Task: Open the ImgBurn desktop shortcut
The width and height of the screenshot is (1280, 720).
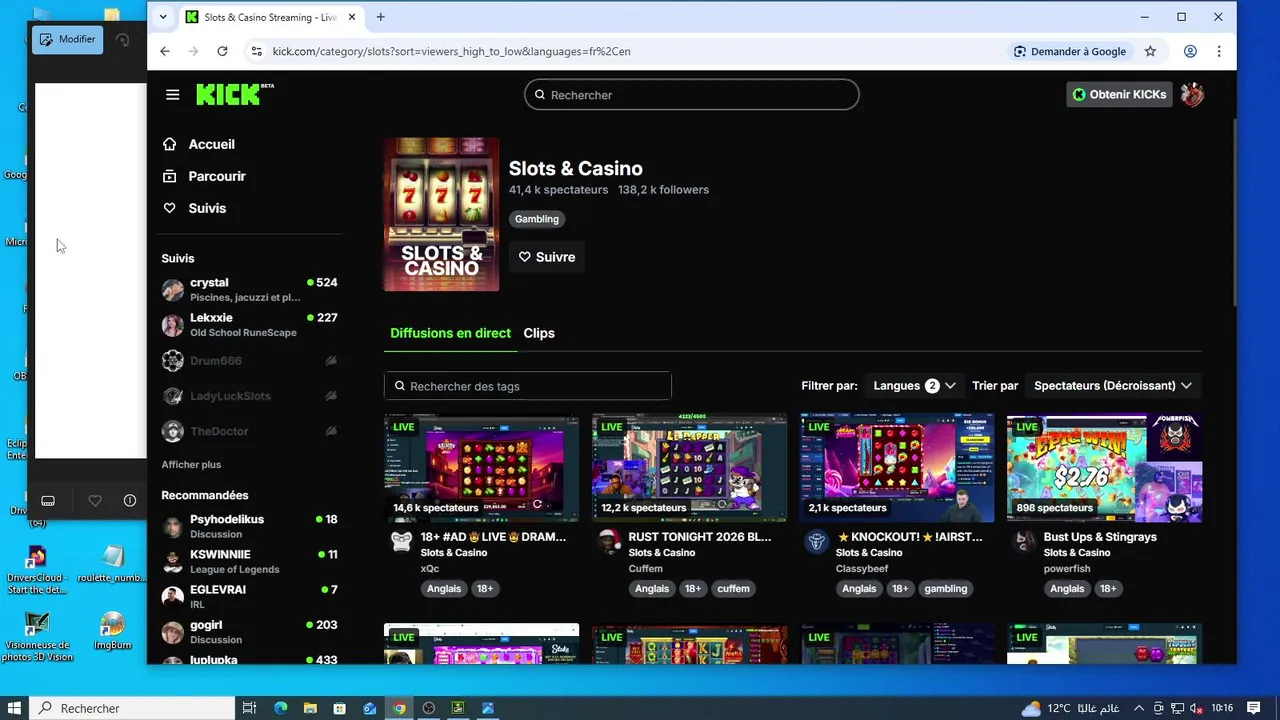Action: coord(113,632)
